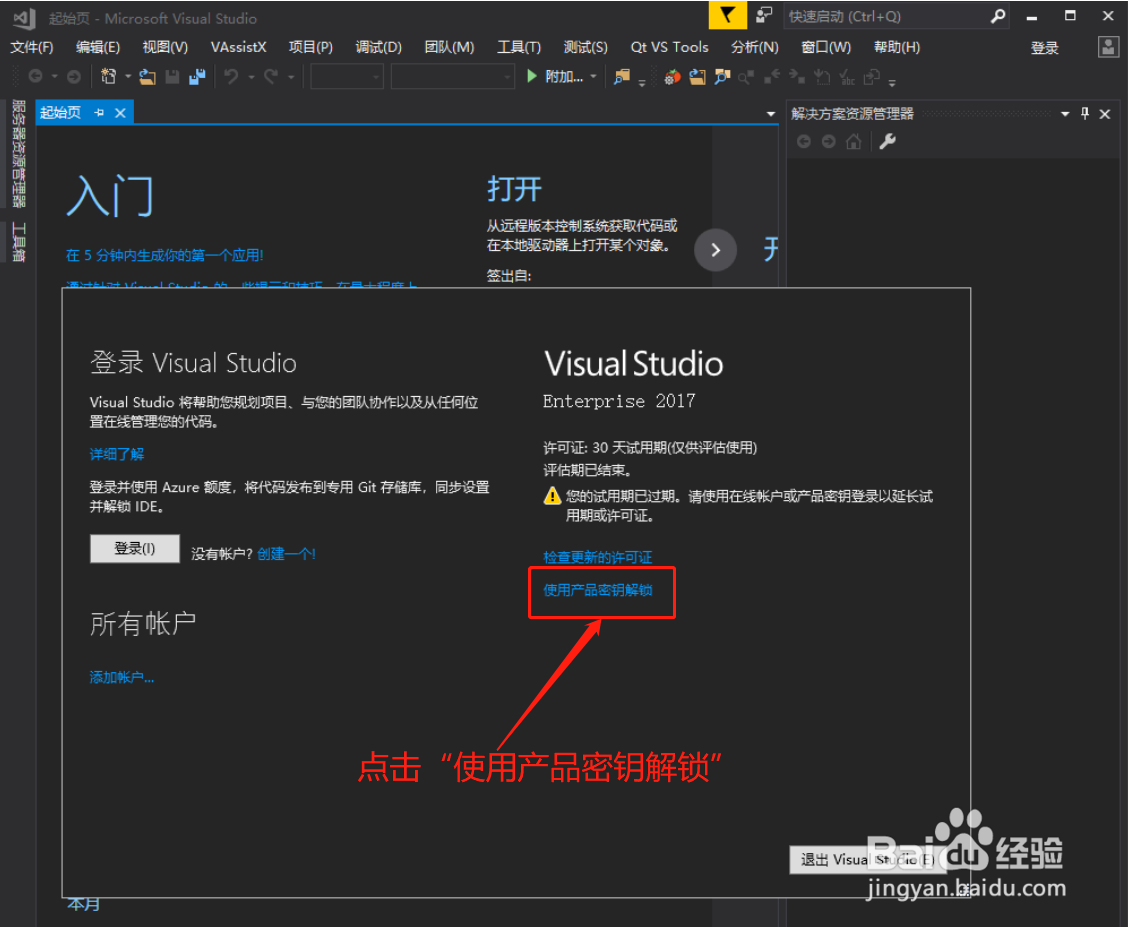1128x927 pixels.
Task: Open the 工具箱 side tab
Action: tap(19, 241)
